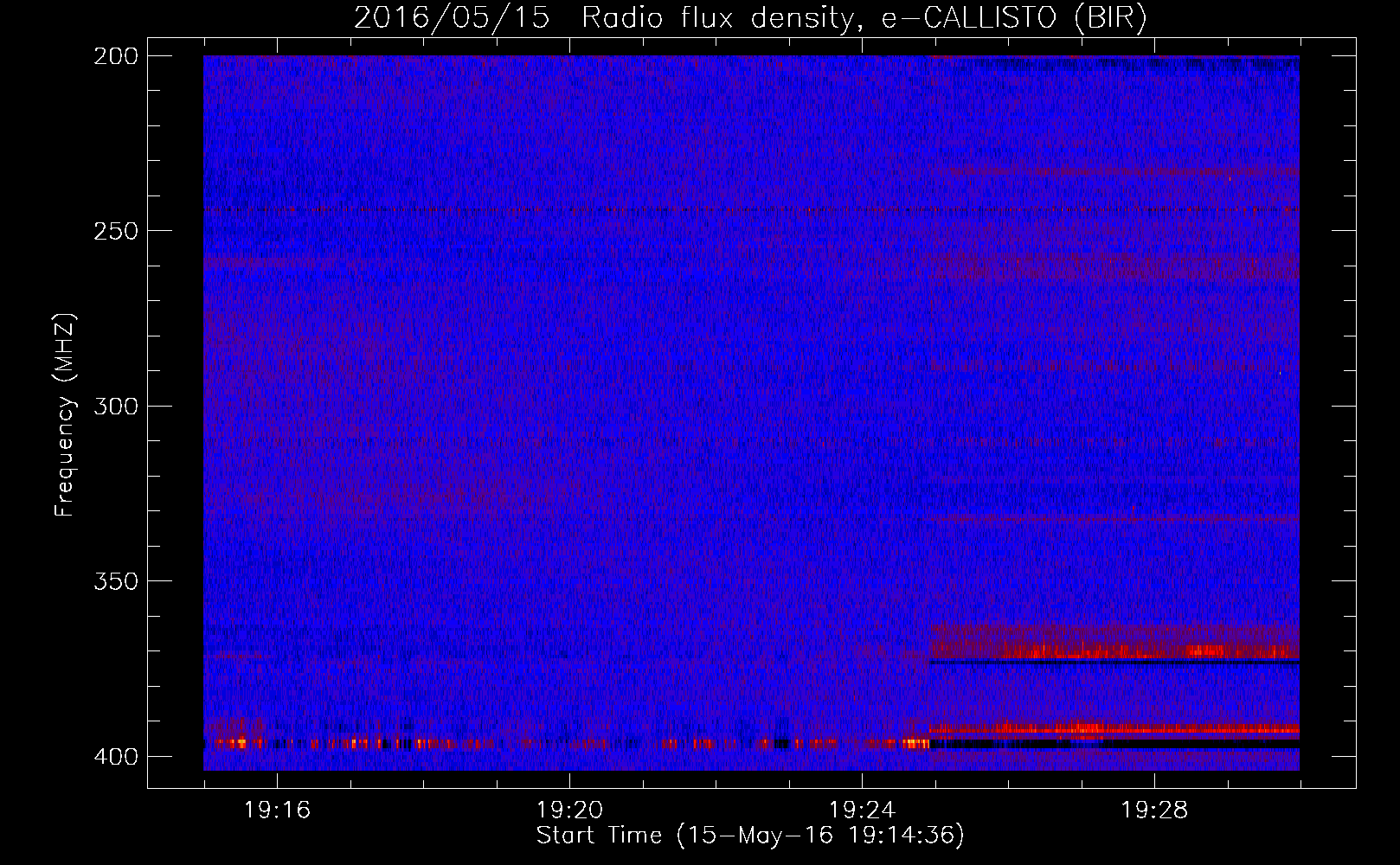Click the 19:24 time tick label
1400x865 pixels.
862,811
